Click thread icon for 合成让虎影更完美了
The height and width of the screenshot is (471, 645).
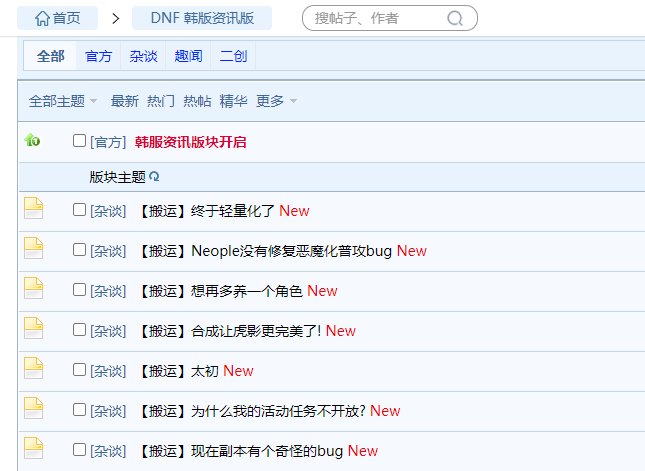coord(33,328)
